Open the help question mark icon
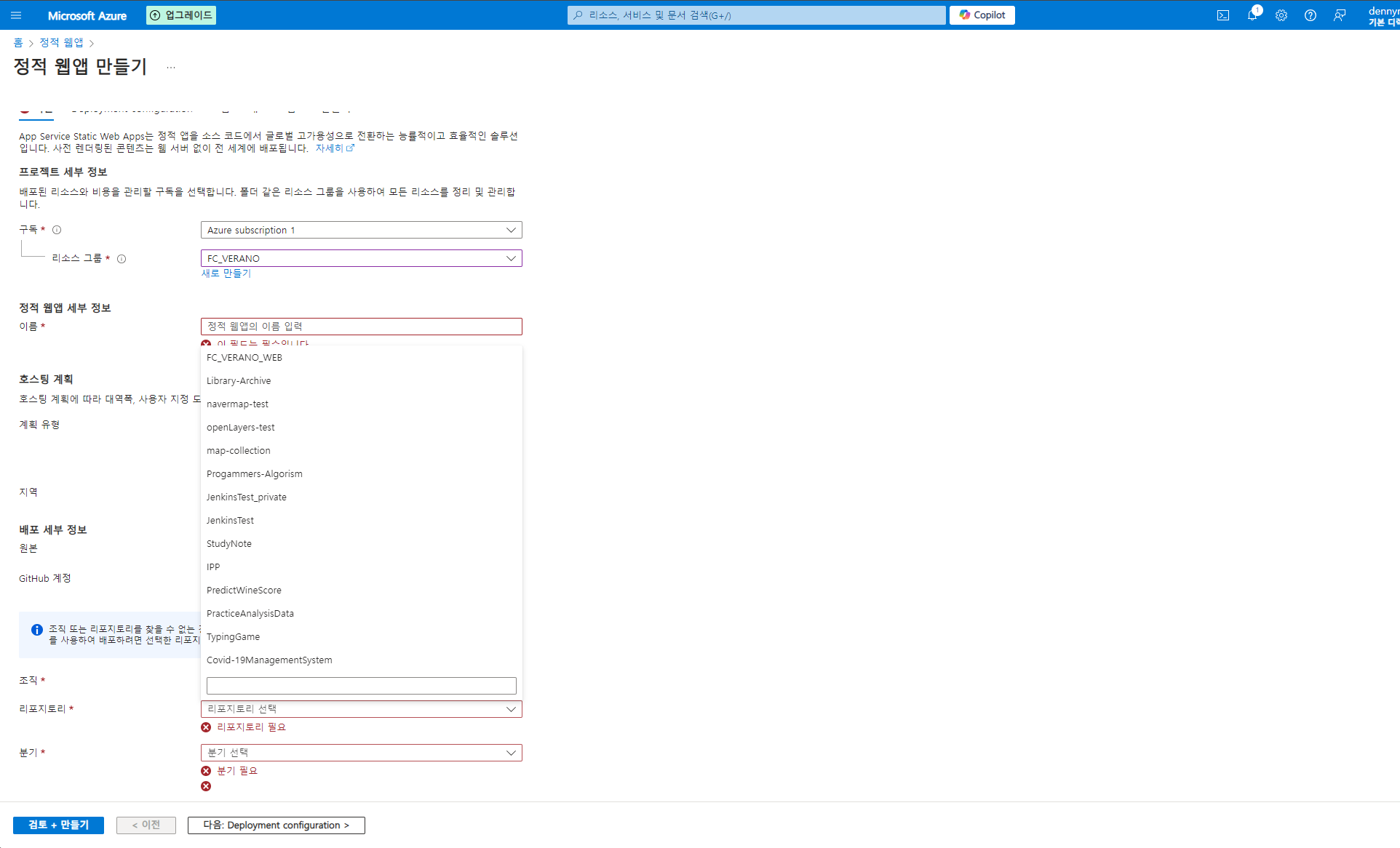The image size is (1400, 848). [x=1310, y=15]
